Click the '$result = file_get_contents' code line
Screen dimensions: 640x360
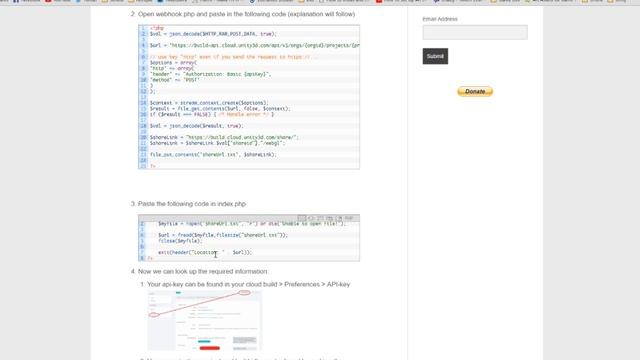click(220, 109)
